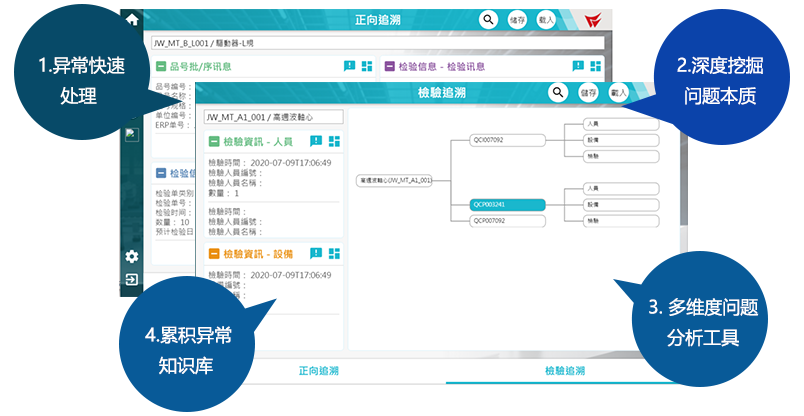Collapse the 檢驗資訊 - 人員 panel

[212, 142]
